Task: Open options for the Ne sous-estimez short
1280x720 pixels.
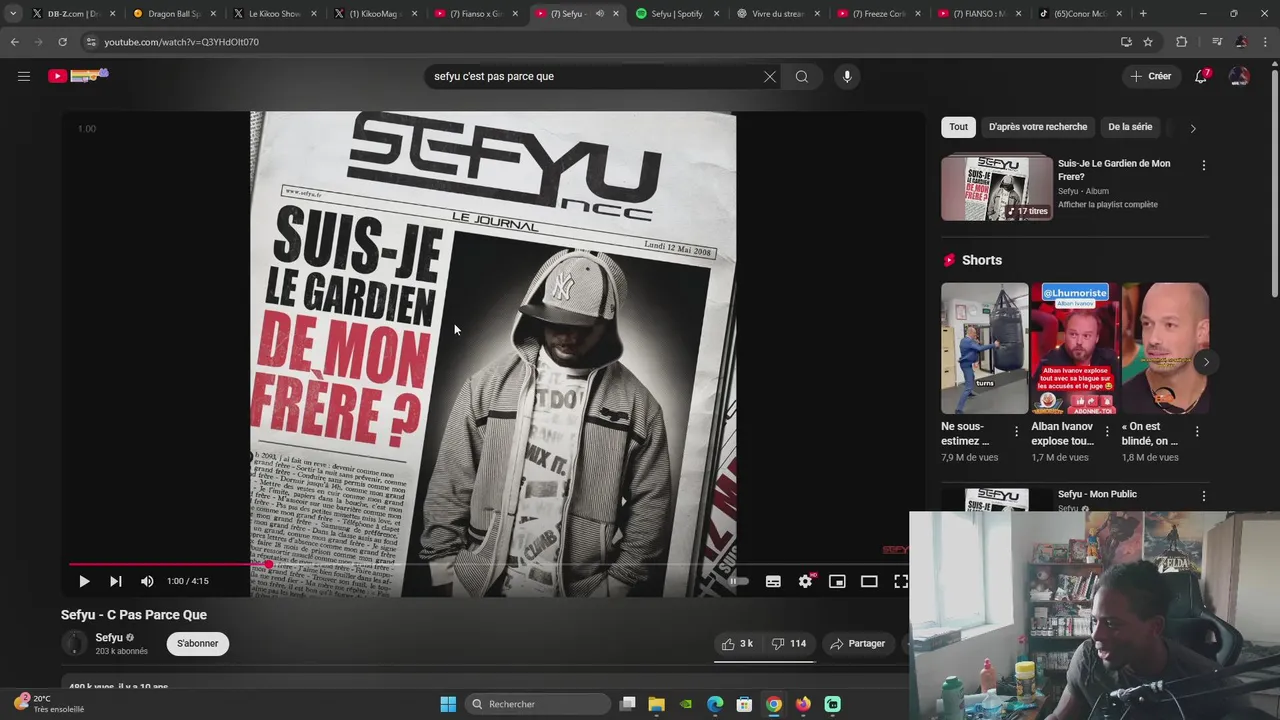Action: coord(1016,432)
